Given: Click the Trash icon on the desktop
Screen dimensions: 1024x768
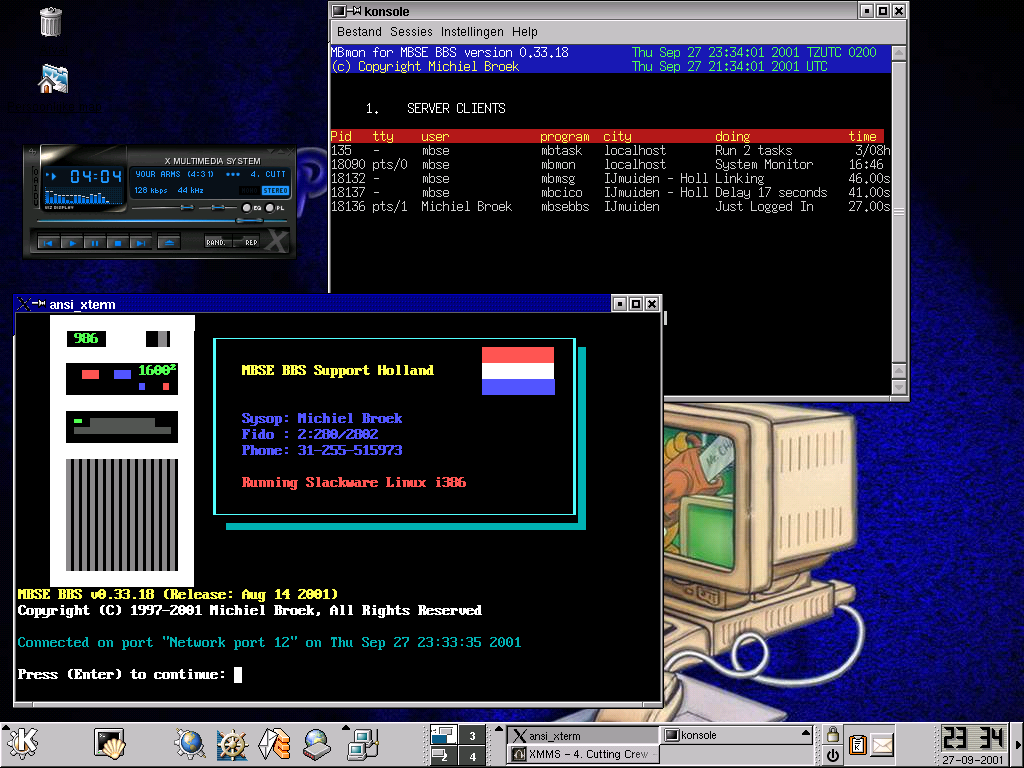Looking at the screenshot, I should coord(51,21).
